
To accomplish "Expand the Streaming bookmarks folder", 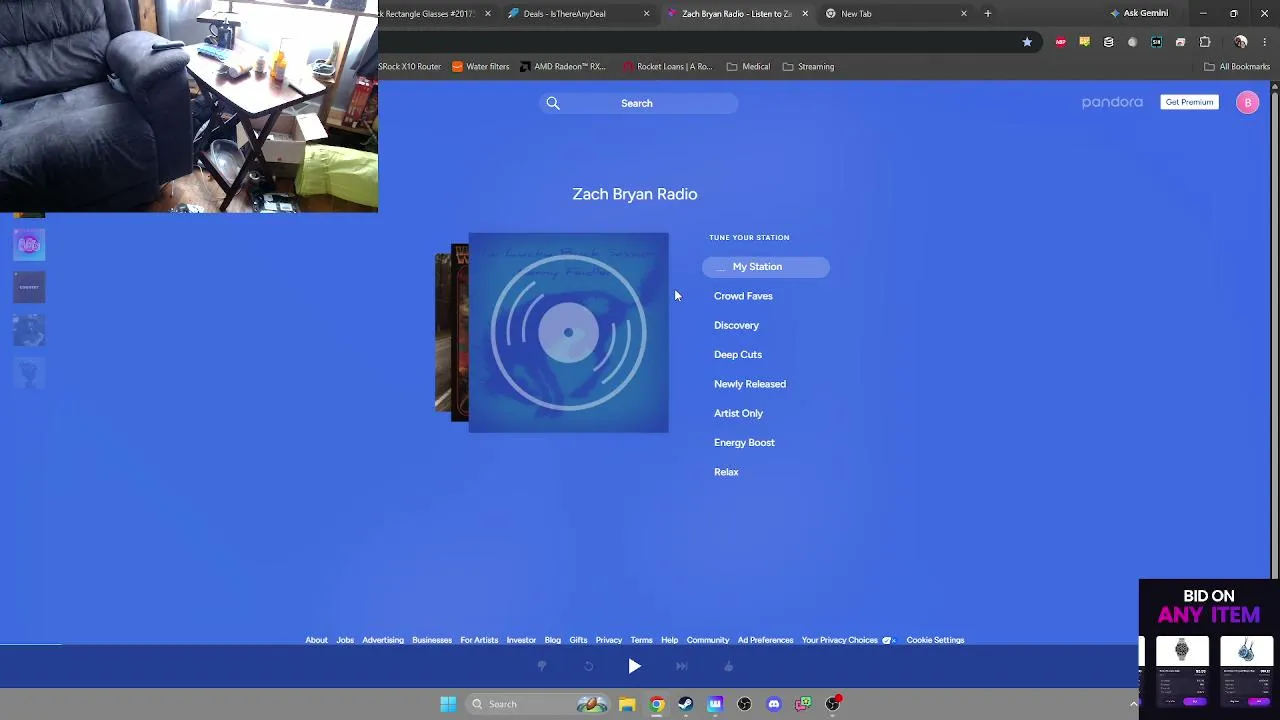I will click(808, 67).
